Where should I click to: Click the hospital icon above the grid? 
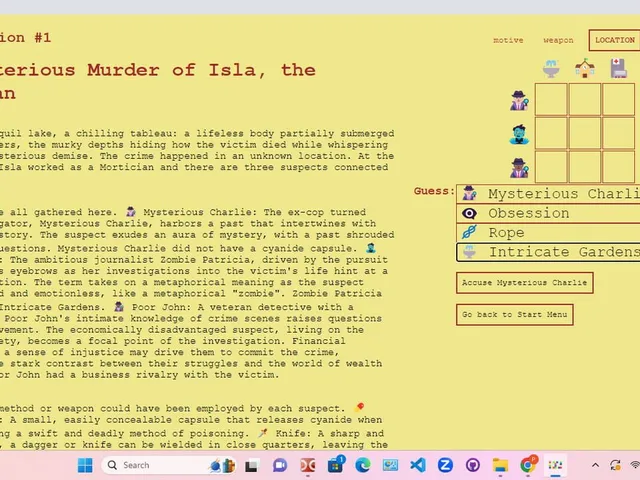click(618, 69)
